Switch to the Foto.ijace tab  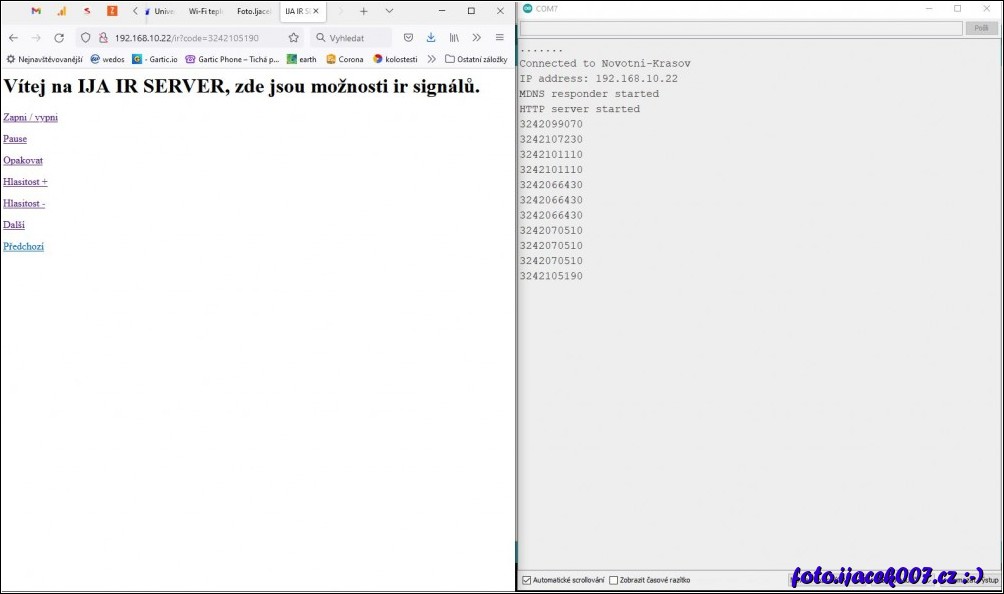(x=253, y=11)
